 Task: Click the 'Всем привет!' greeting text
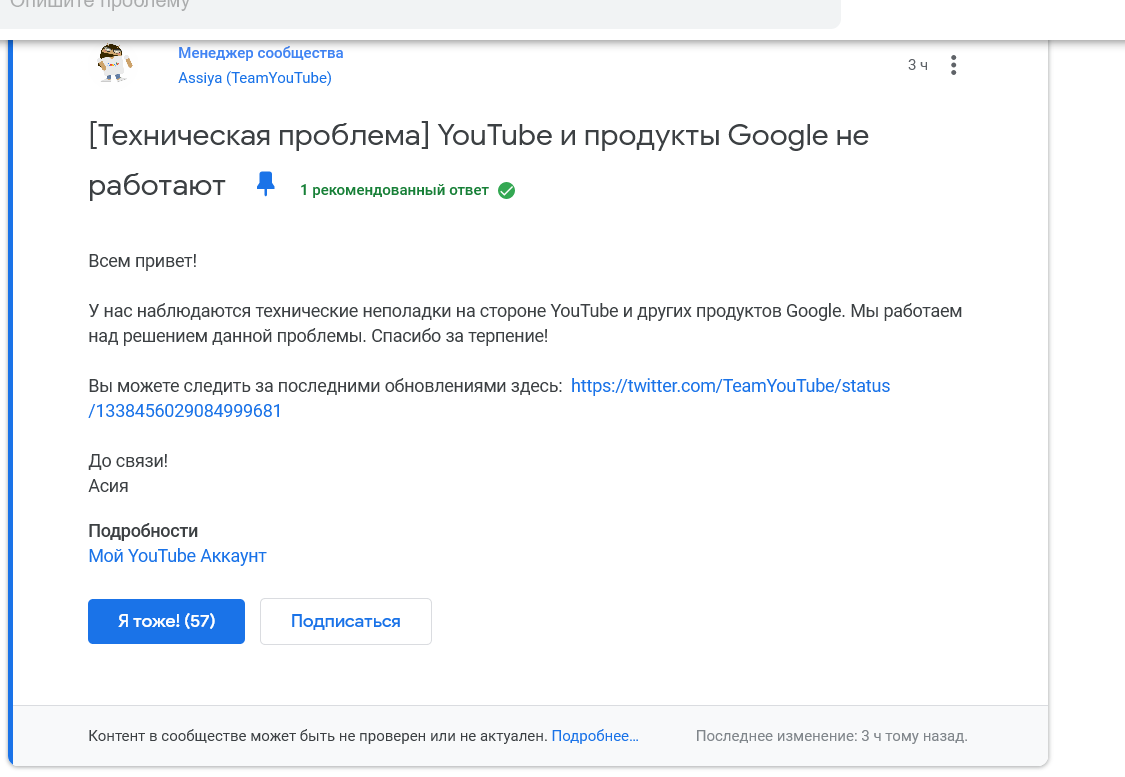(142, 261)
